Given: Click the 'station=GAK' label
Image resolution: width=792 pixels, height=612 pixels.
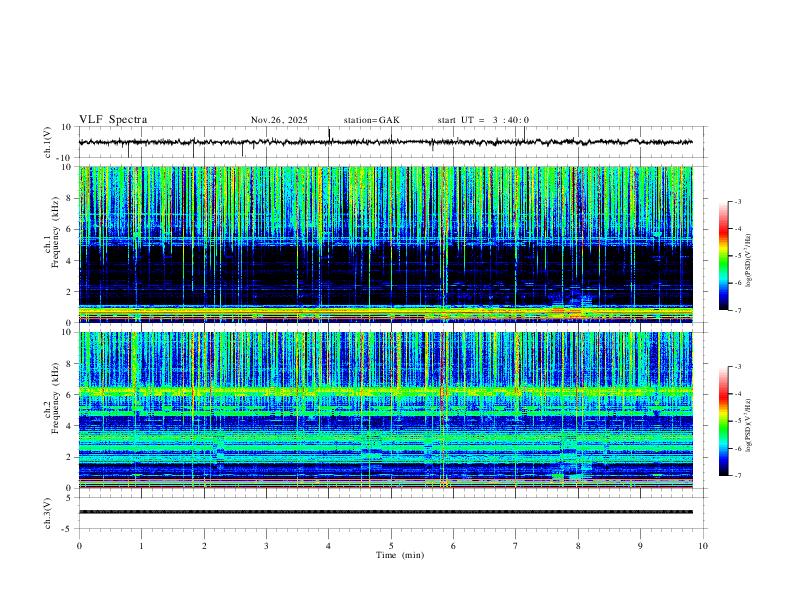Looking at the screenshot, I should click(371, 120).
